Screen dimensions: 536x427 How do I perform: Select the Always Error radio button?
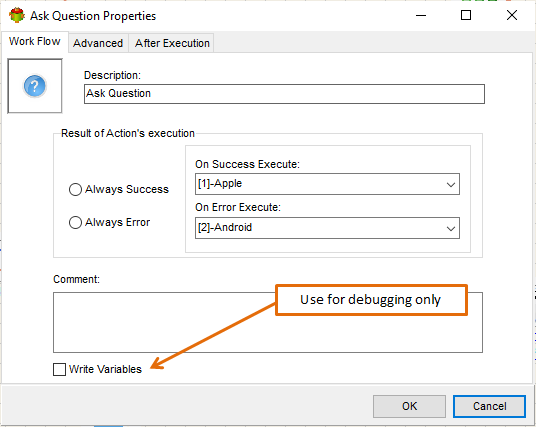[75, 223]
